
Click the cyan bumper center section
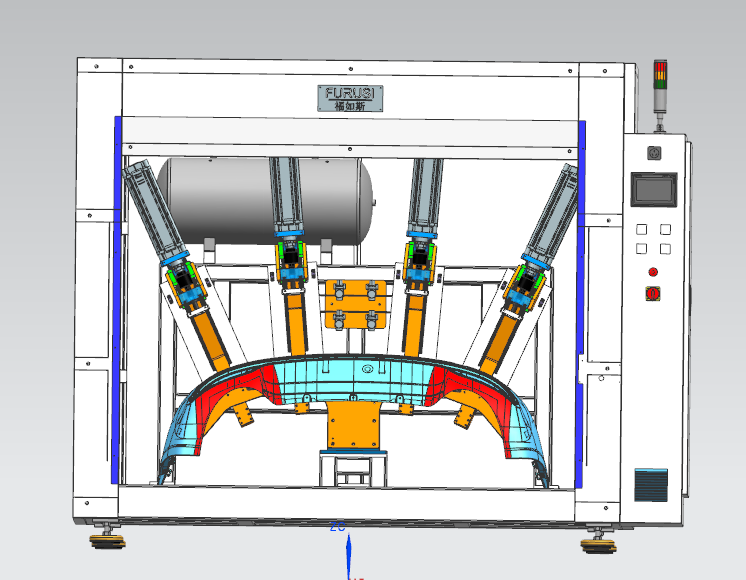tap(350, 375)
